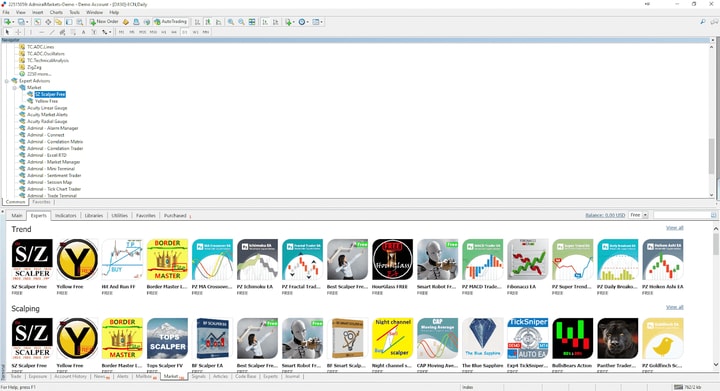Collapse the Expert Advisors tree node
Viewport: 720px width, 391px height.
pos(7,81)
